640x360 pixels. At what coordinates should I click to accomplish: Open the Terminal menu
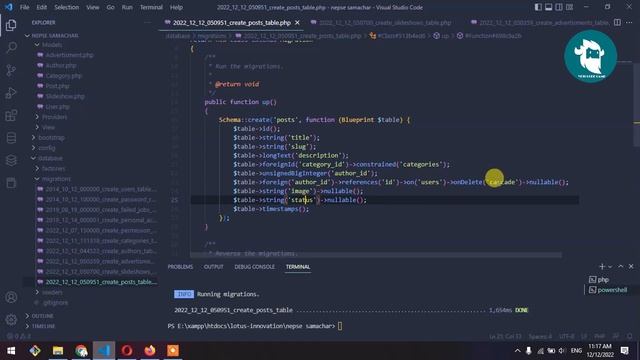(x=151, y=7)
